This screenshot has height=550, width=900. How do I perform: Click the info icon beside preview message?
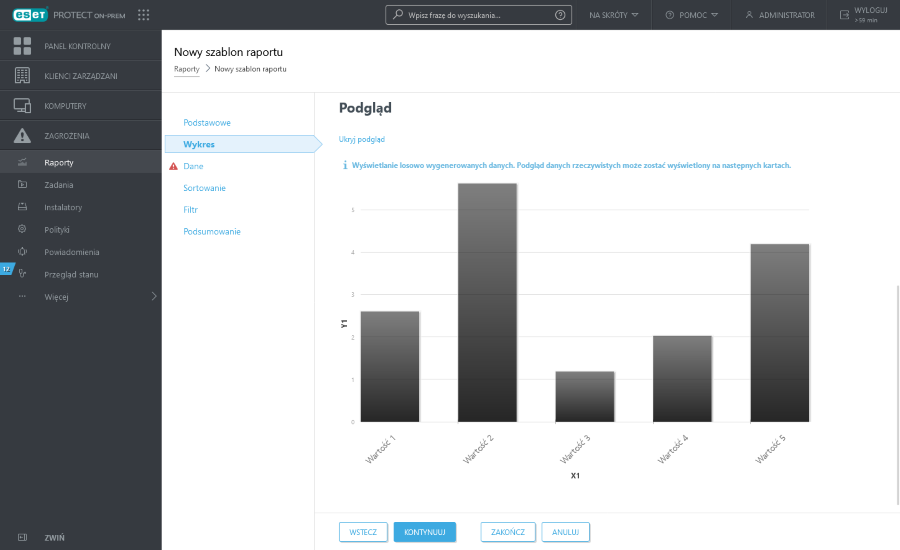tap(345, 165)
